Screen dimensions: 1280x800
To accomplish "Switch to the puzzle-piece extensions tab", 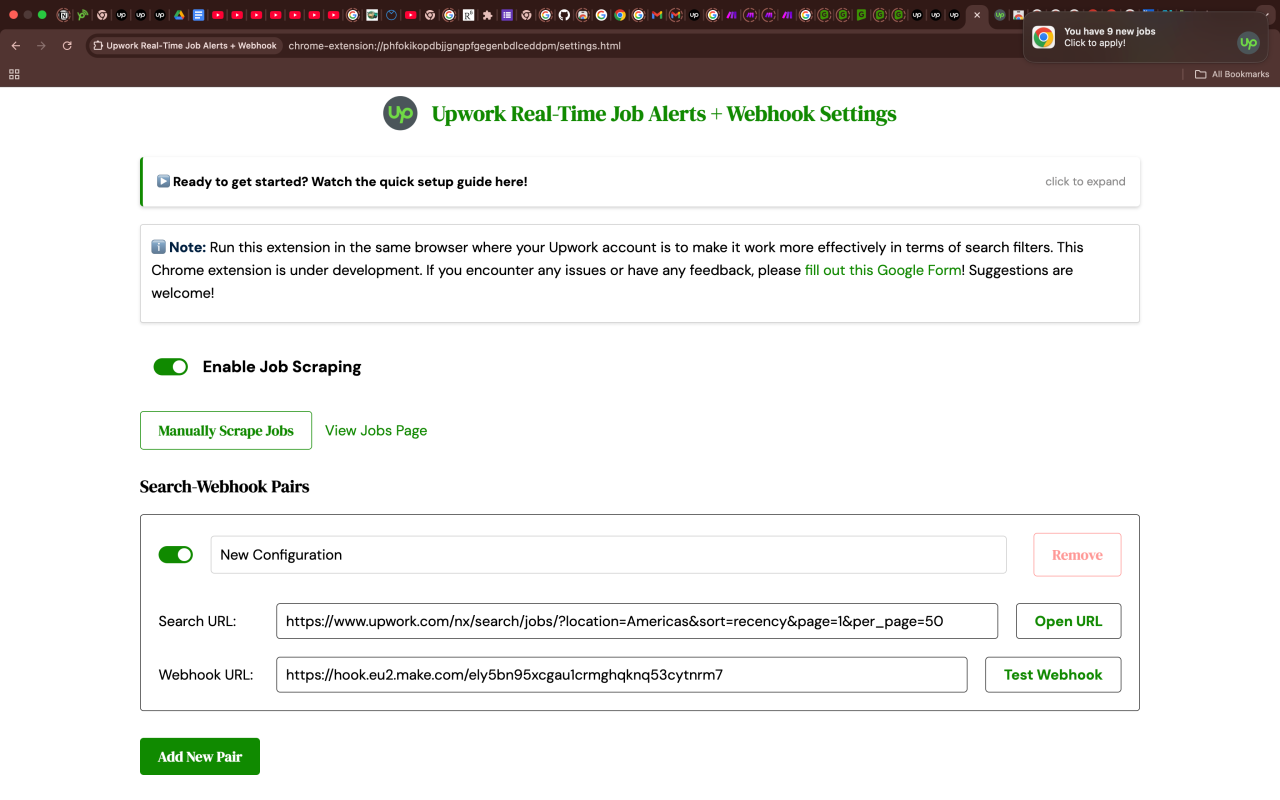I will coord(487,15).
